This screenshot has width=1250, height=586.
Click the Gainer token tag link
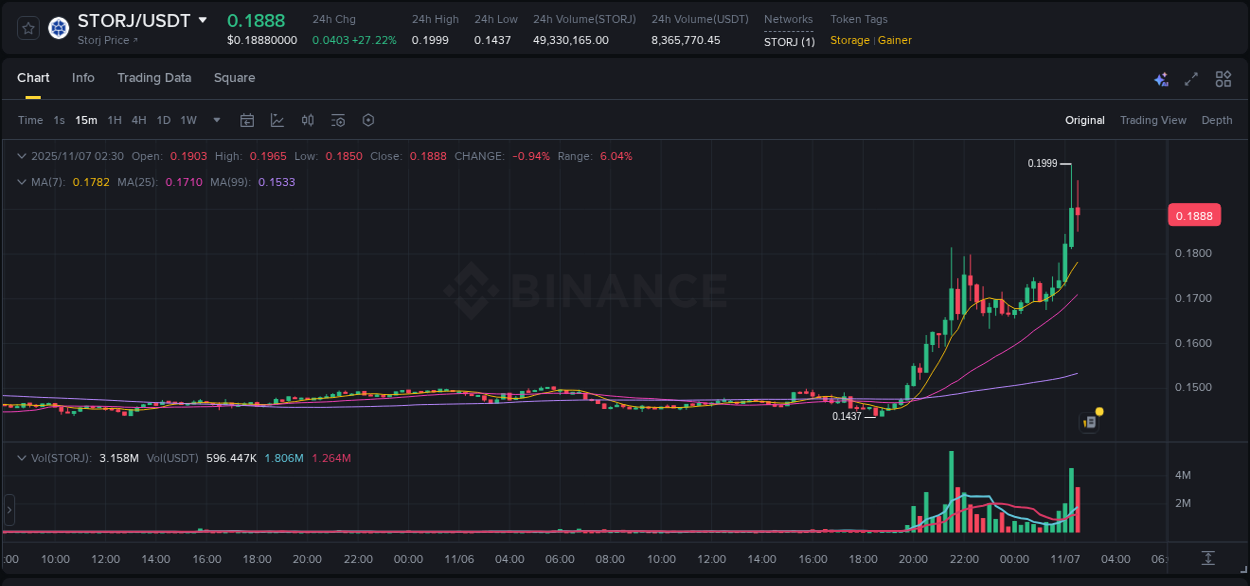[x=894, y=40]
